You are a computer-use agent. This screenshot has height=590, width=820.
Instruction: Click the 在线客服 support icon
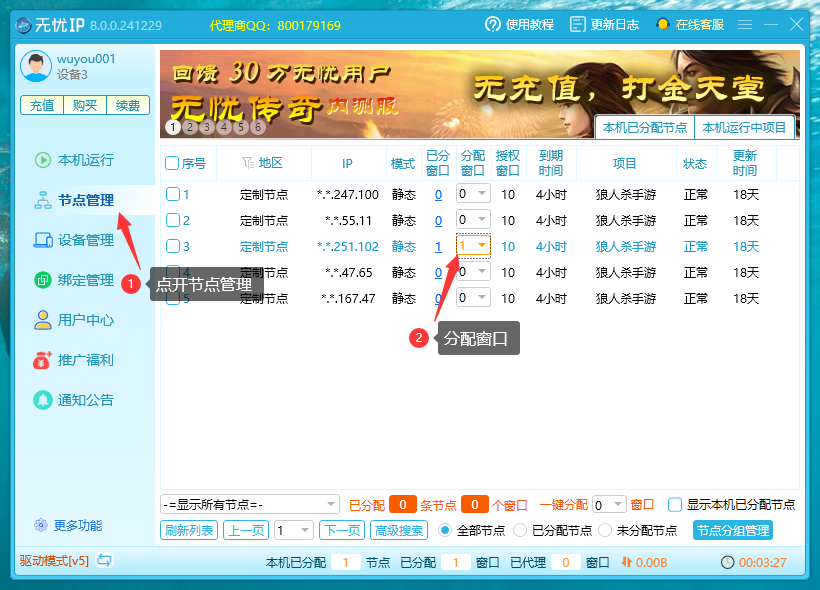tap(663, 25)
